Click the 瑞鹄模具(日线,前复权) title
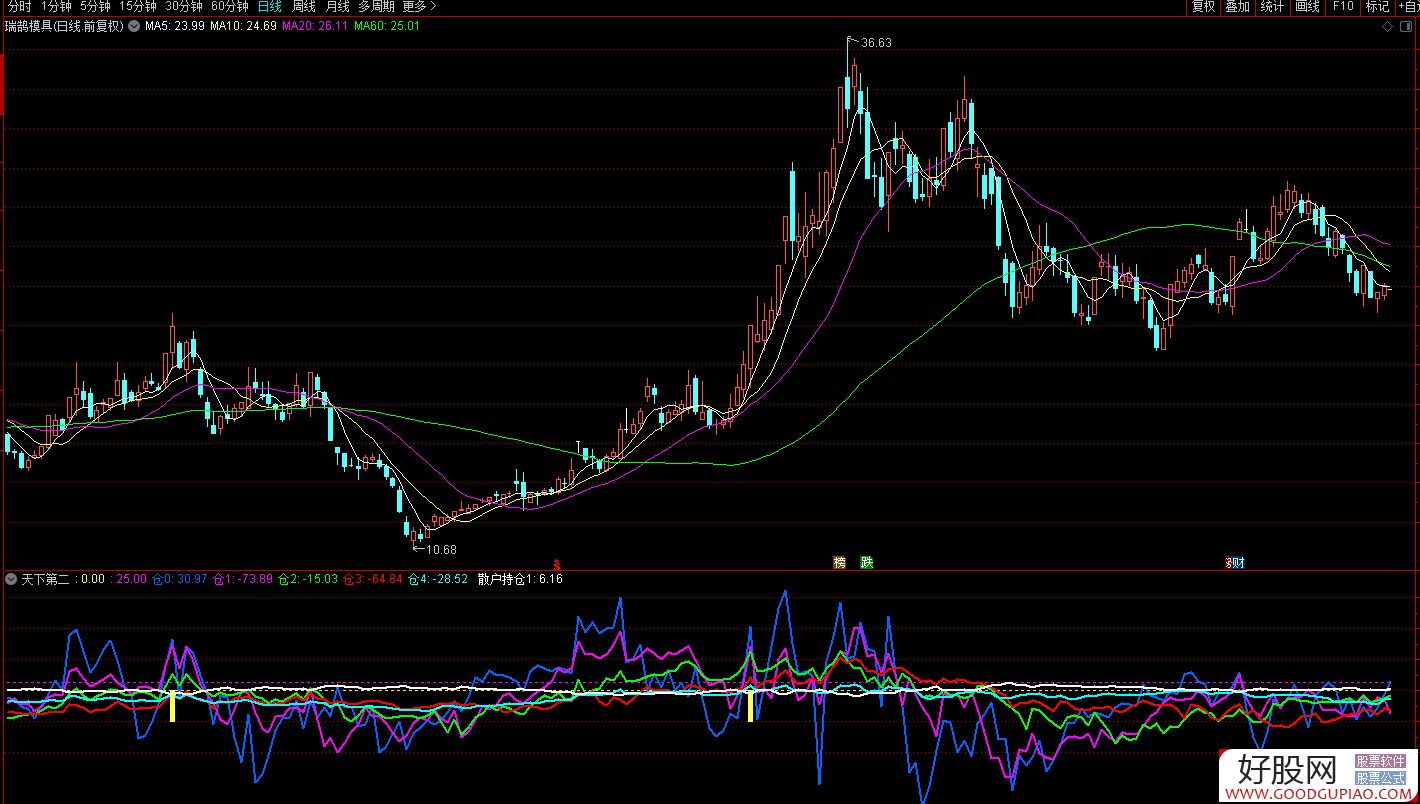The height and width of the screenshot is (804, 1420). pos(65,26)
